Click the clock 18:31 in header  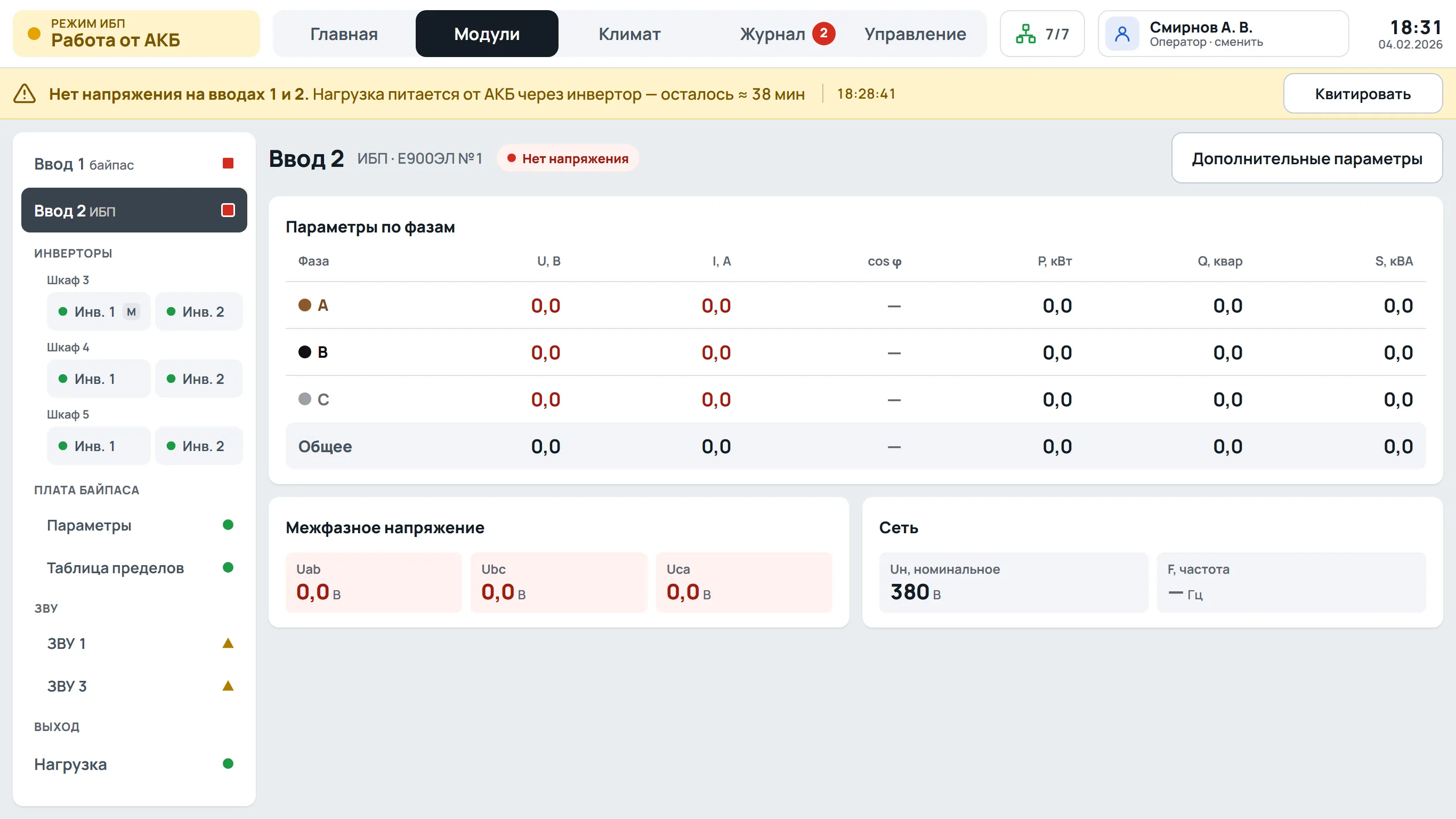[x=1416, y=27]
